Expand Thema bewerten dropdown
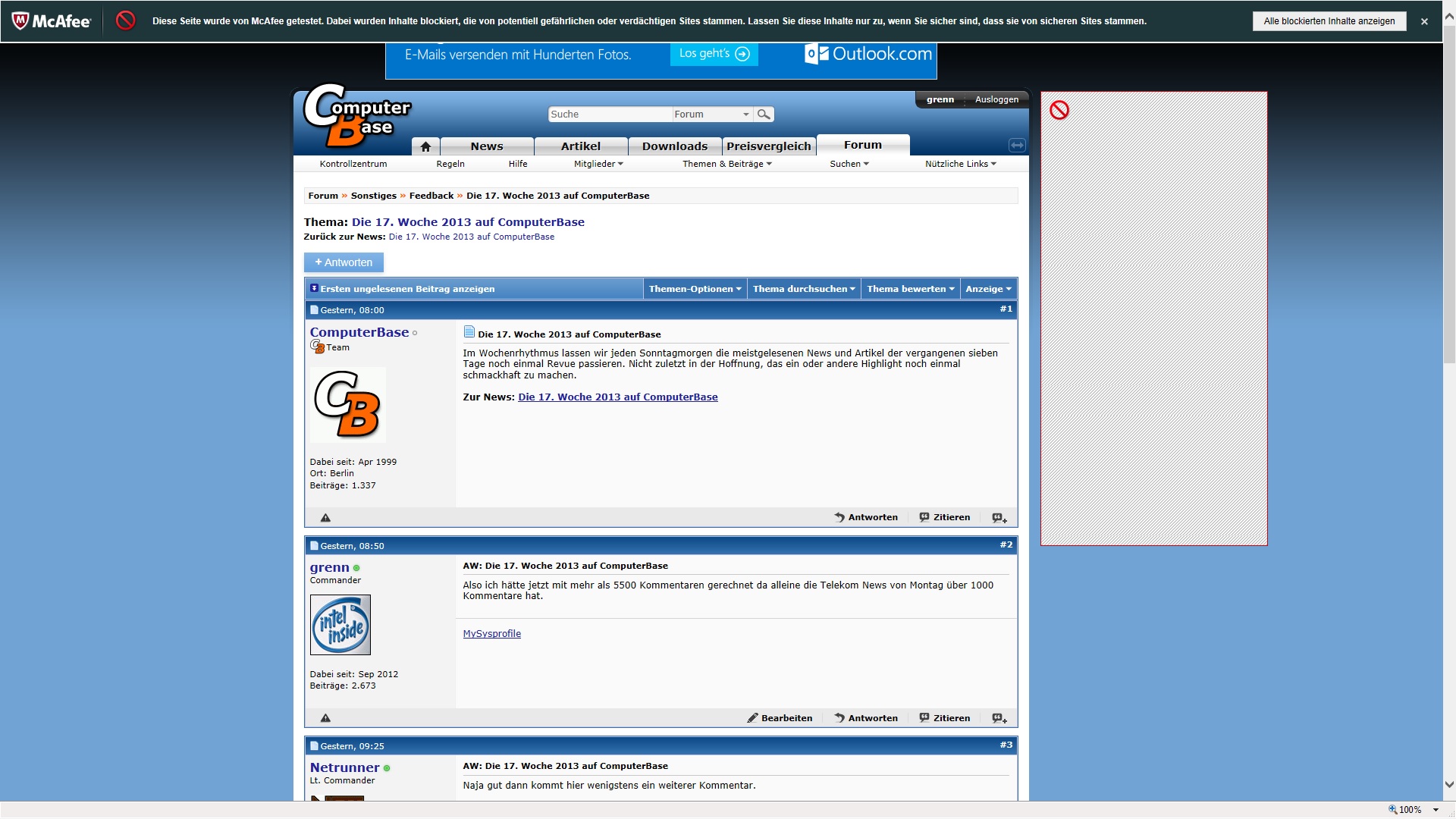The image size is (1456, 819). click(910, 289)
